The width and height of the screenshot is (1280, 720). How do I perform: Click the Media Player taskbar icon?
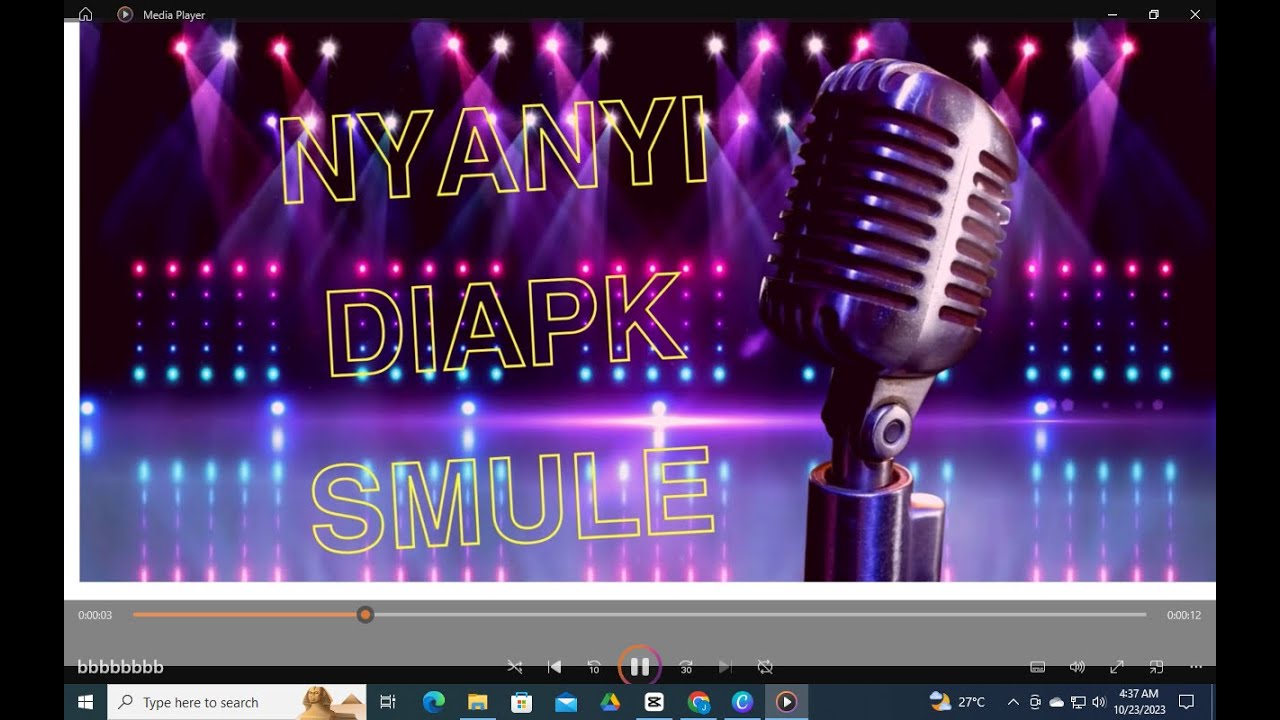click(x=786, y=702)
